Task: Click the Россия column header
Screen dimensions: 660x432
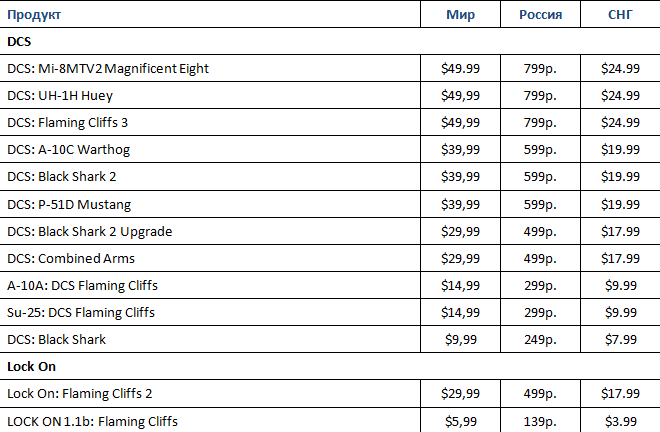Action: coord(540,15)
